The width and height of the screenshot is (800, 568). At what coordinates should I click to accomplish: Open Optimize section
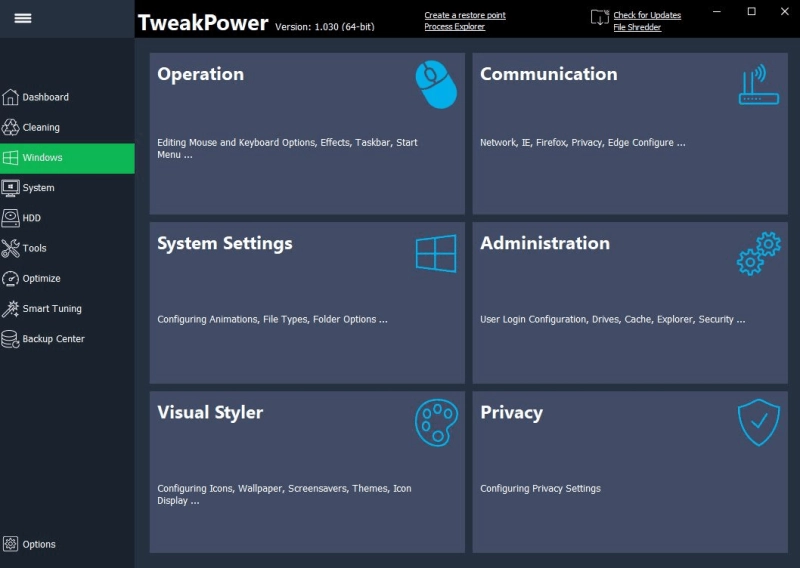pos(67,278)
